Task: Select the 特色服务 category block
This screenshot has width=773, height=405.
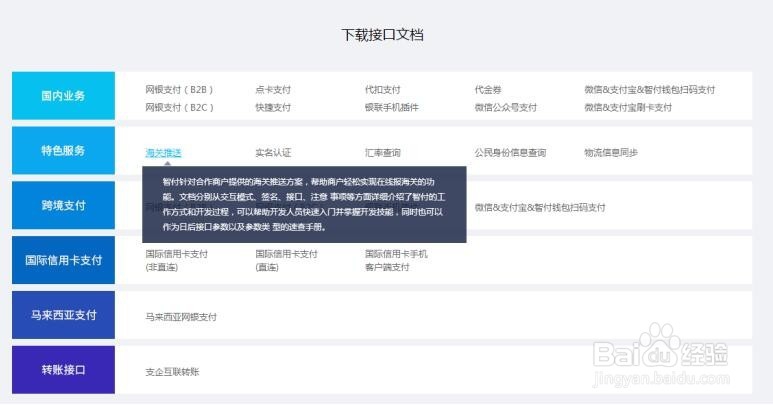Action: click(x=63, y=150)
